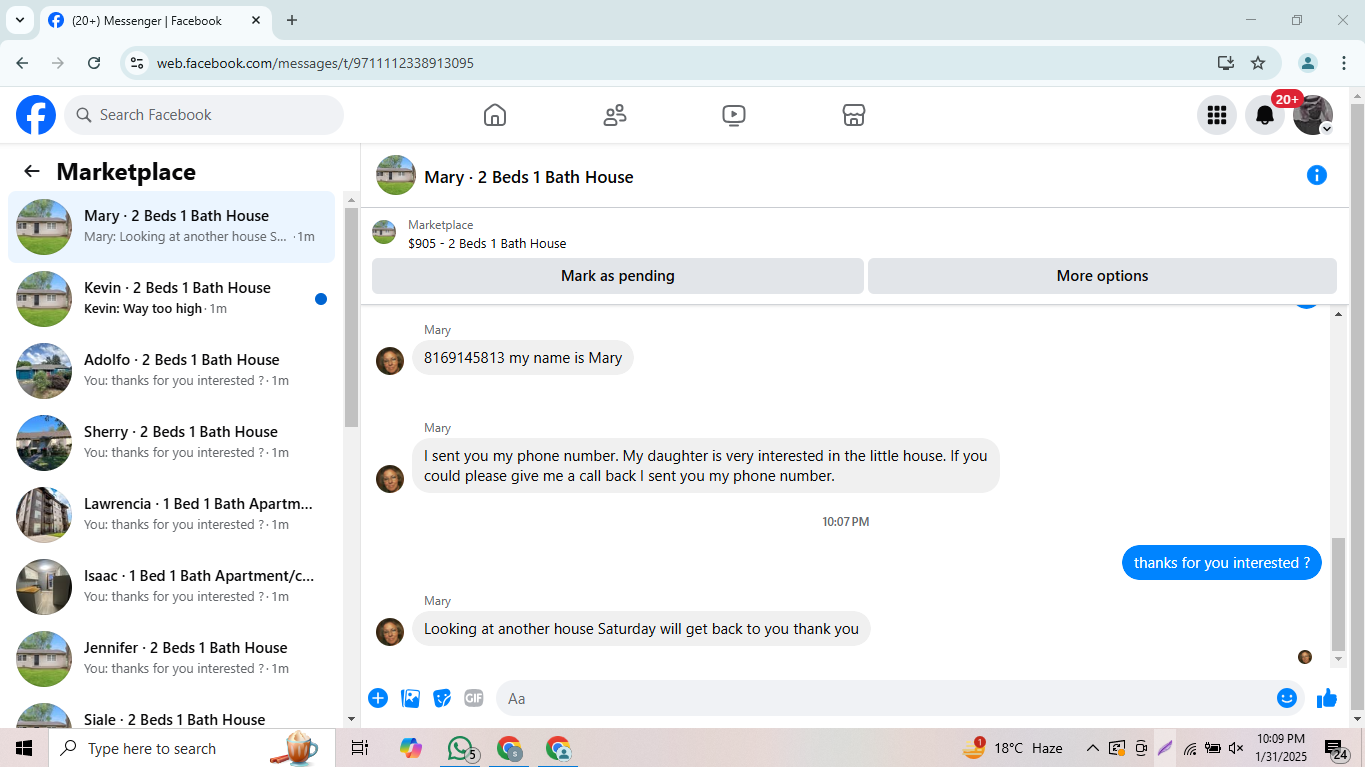Click the 10:07 PM timestamp in the chat

click(x=846, y=522)
